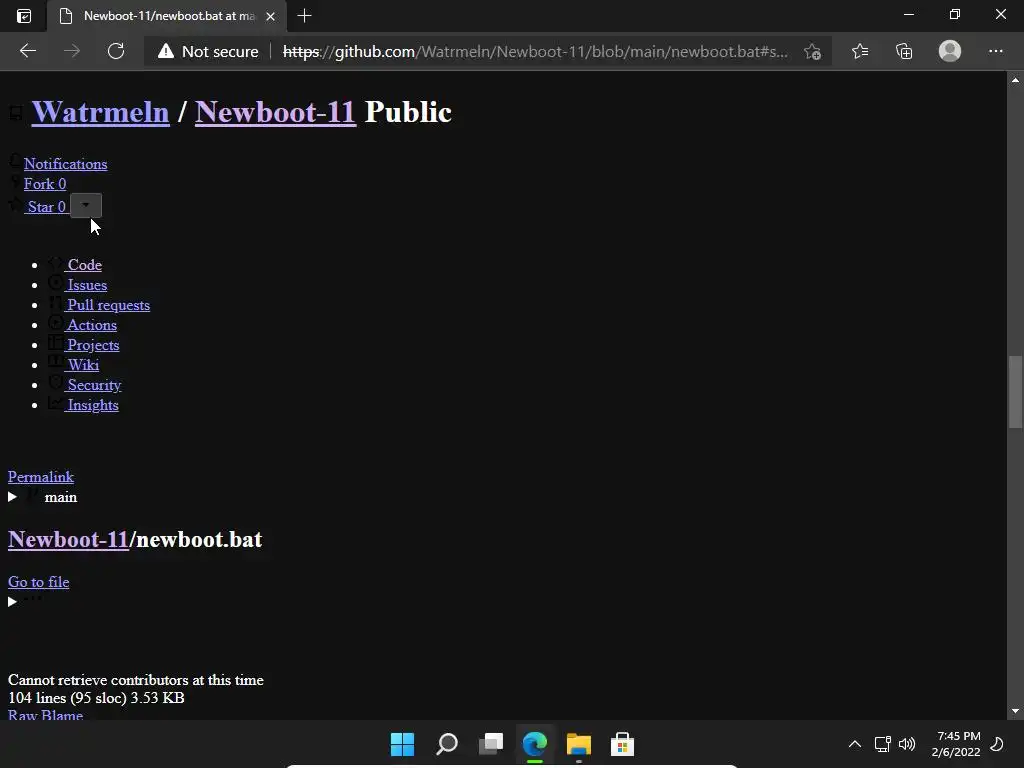Switch to the Wiki tab
This screenshot has height=768, width=1024.
[x=83, y=365]
